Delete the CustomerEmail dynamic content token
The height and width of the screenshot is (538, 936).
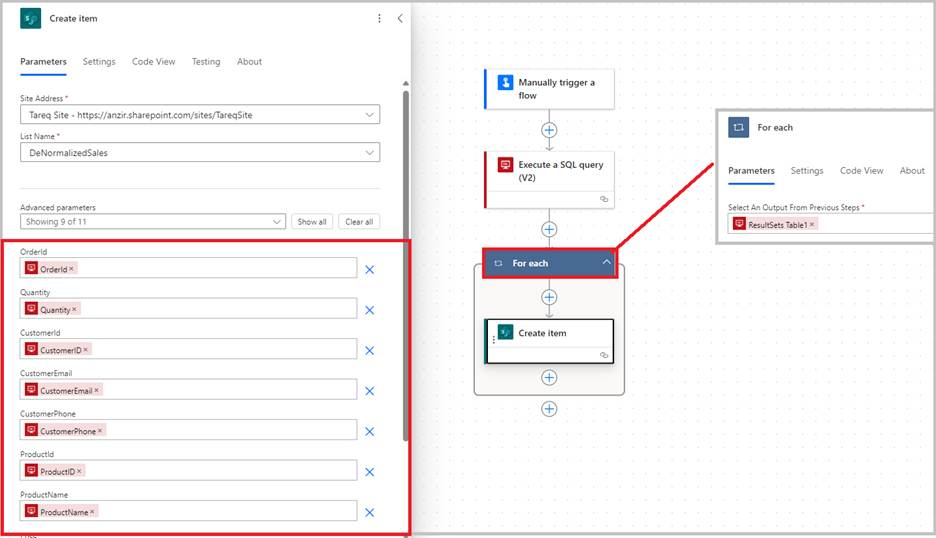[97, 391]
